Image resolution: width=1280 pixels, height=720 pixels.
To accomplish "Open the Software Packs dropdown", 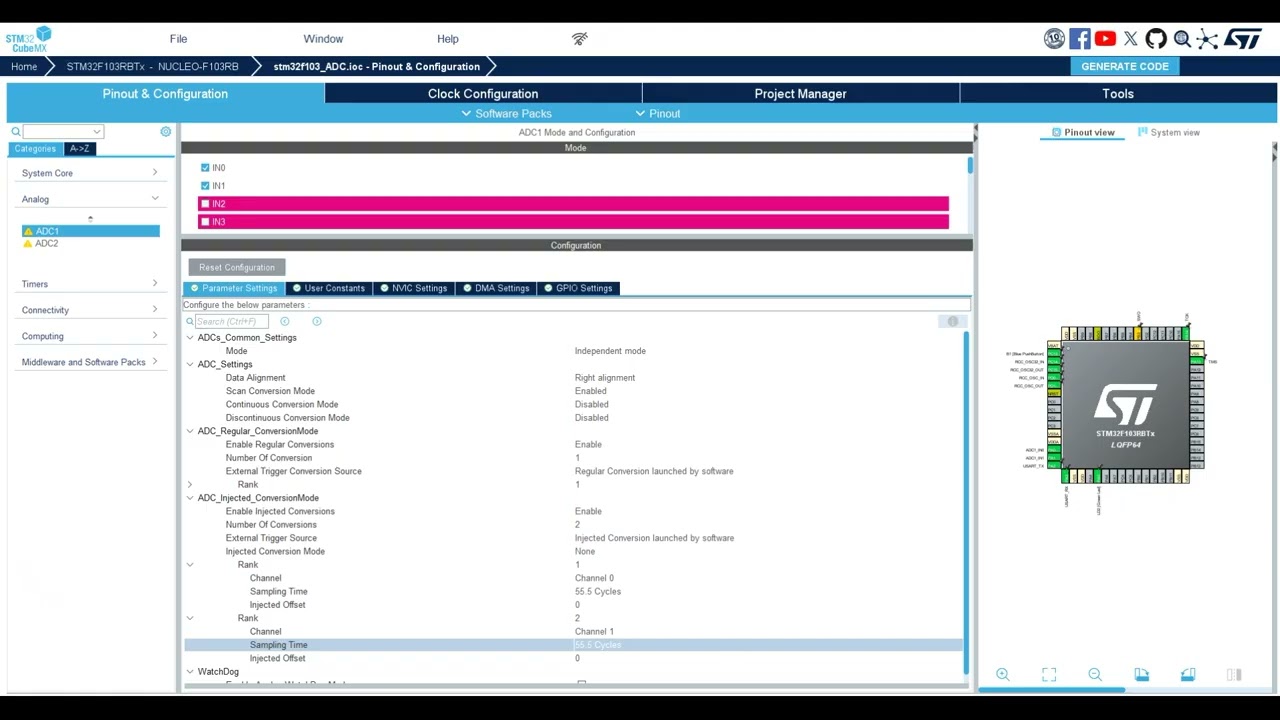I will [506, 114].
